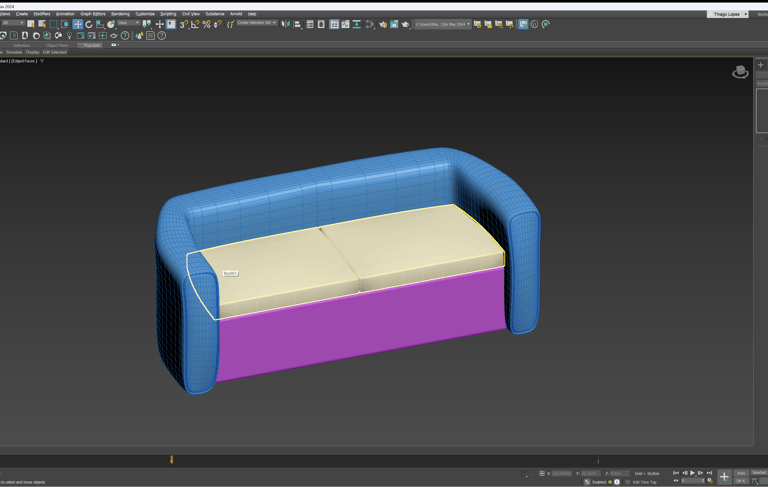The image size is (768, 487).
Task: Open the Rendering menu
Action: [x=120, y=14]
